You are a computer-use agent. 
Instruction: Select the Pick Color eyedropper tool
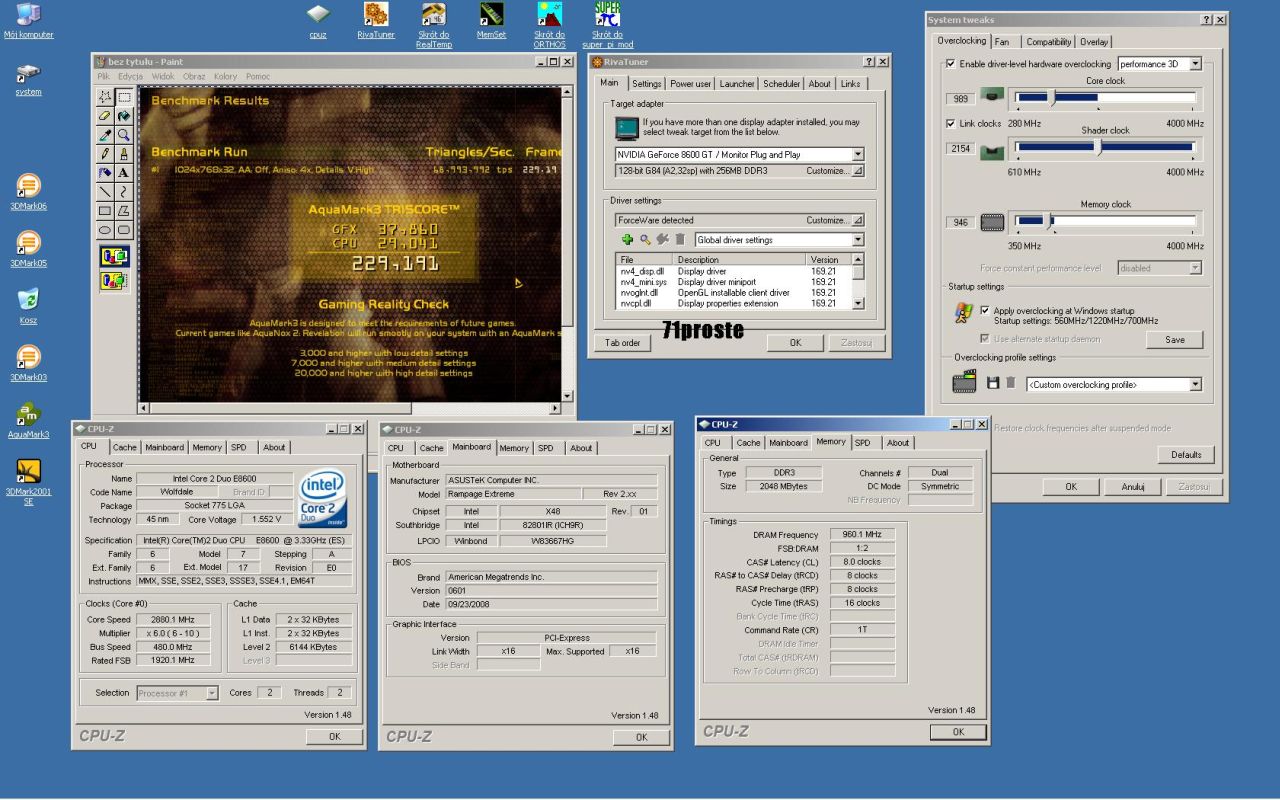point(104,135)
